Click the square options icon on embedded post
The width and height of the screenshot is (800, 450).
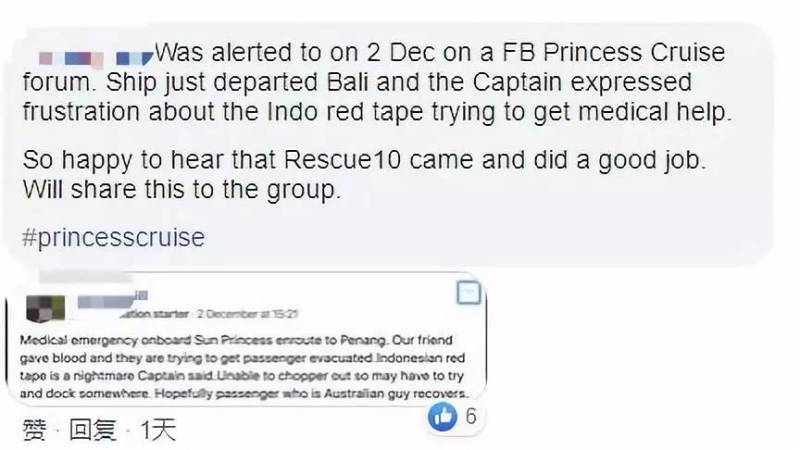(x=470, y=293)
